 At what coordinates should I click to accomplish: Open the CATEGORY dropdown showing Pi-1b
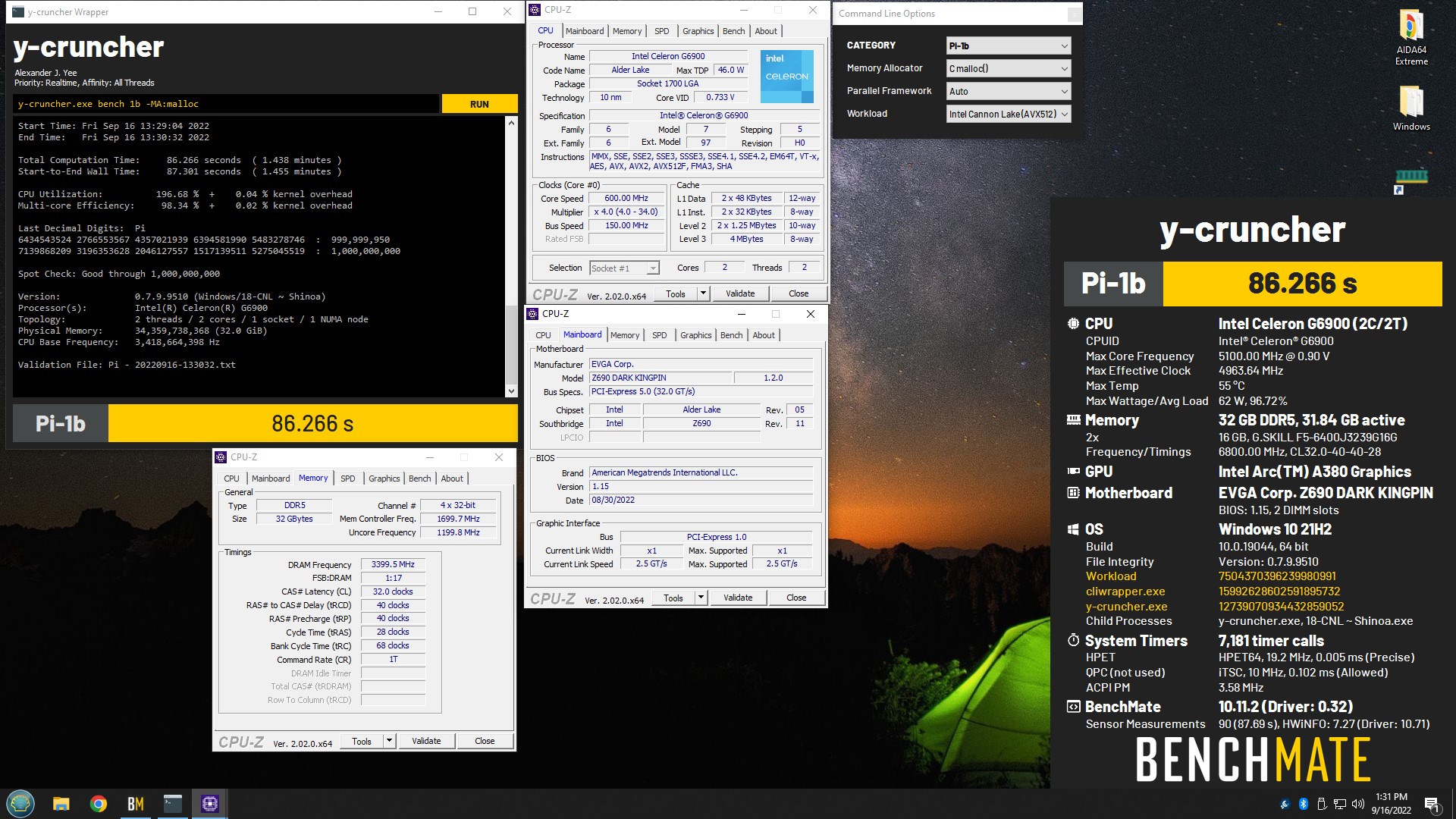pos(1009,45)
